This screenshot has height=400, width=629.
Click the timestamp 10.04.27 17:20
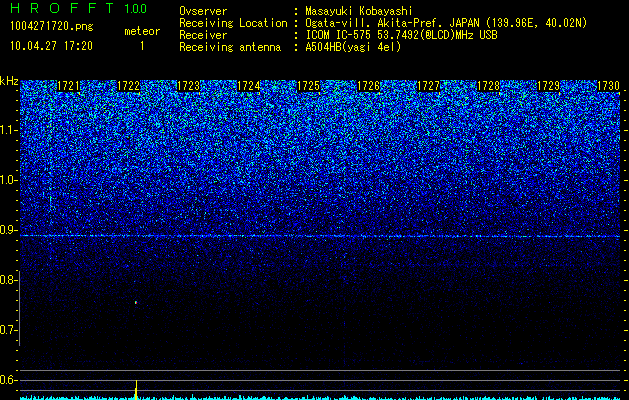point(51,46)
